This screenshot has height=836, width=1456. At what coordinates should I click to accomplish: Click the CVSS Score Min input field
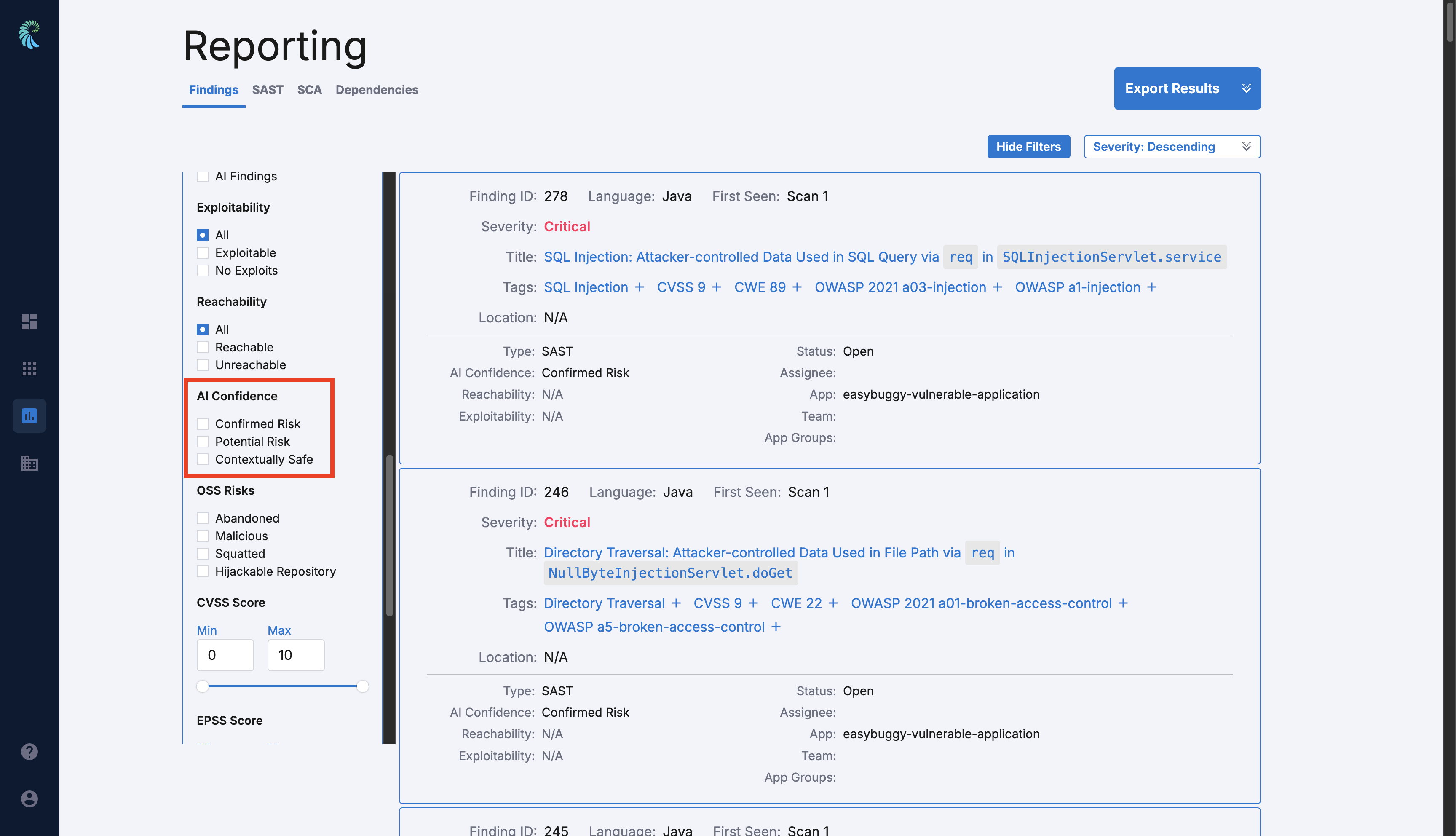point(225,655)
